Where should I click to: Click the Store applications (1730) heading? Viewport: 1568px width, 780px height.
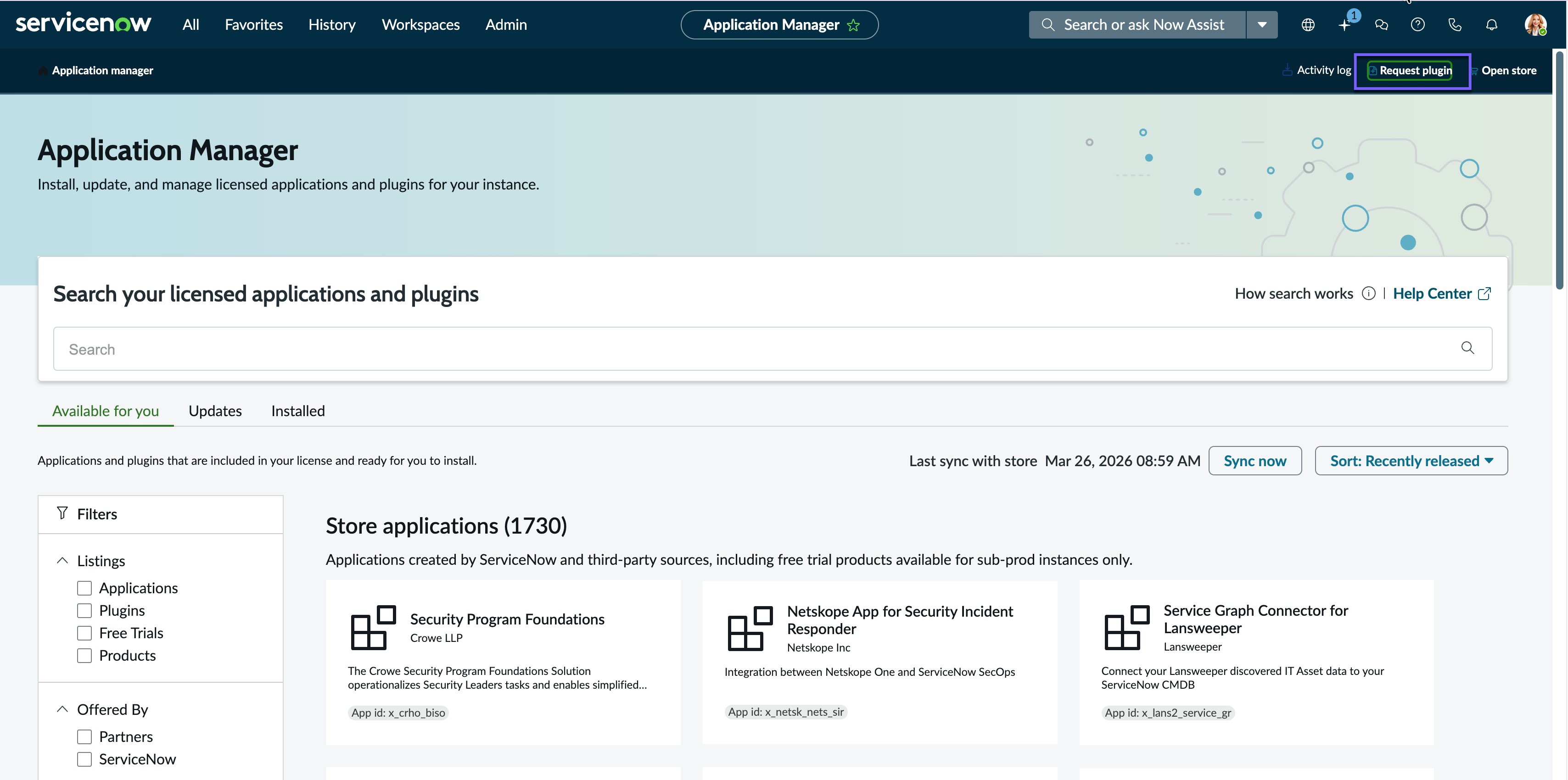click(446, 526)
